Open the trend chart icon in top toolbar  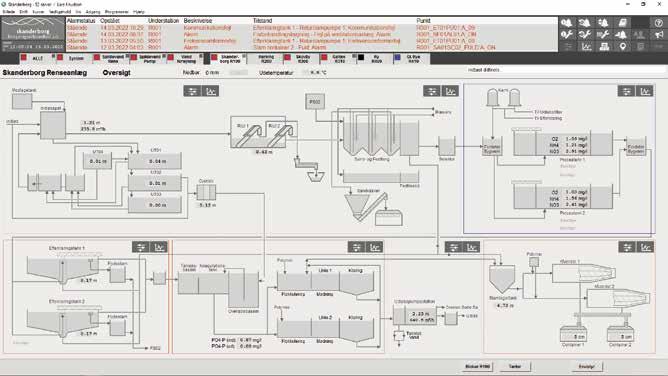tap(586, 47)
